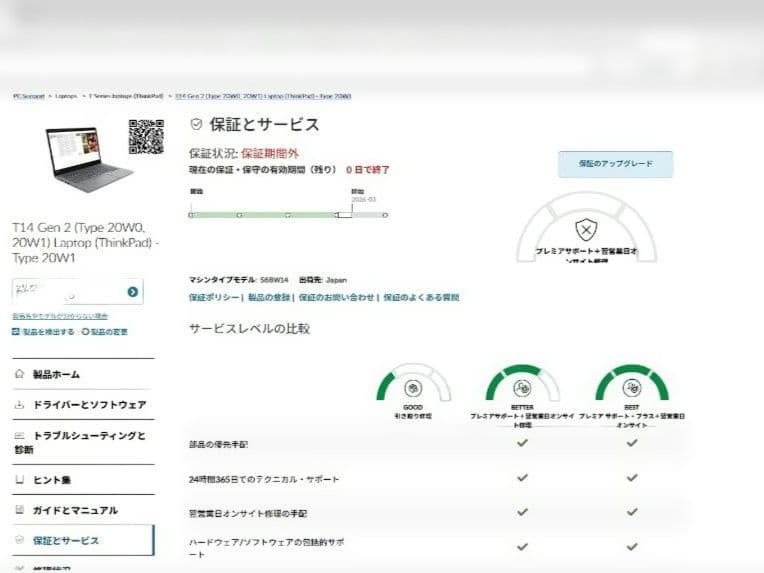
Task: Click the GOOD service level gauge icon
Action: pos(413,388)
